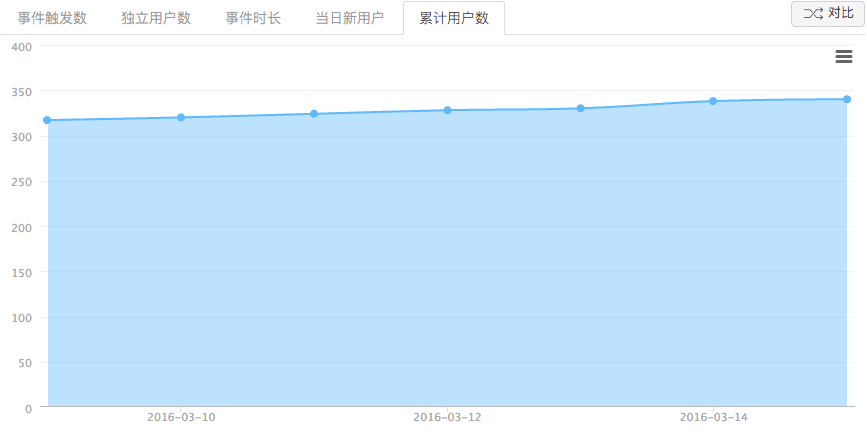
Task: Click the 200 y-axis label
Action: (x=22, y=227)
